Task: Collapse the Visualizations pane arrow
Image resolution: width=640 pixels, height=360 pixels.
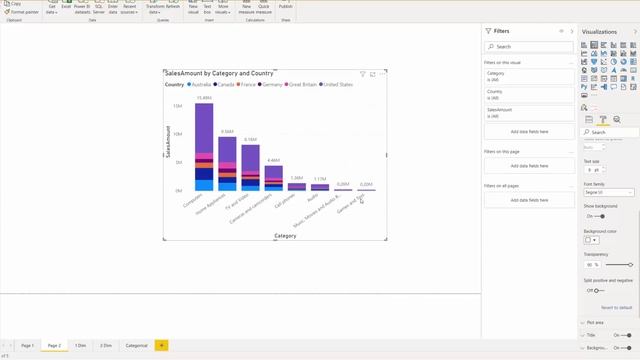Action: point(635,32)
